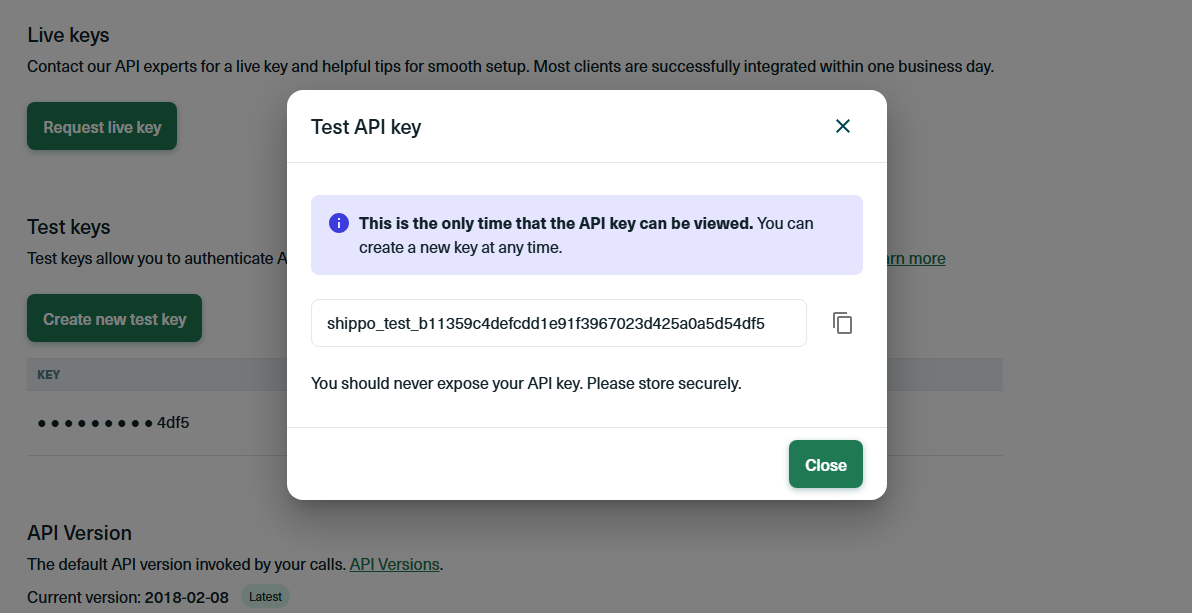The width and height of the screenshot is (1192, 613).
Task: Click the Contact our API experts description
Action: click(x=510, y=67)
